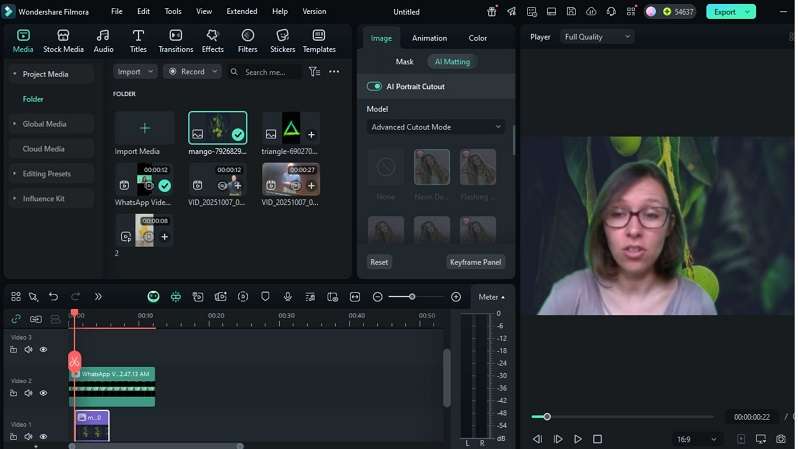
Task: Expand Global Media in sidebar
Action: coord(14,124)
